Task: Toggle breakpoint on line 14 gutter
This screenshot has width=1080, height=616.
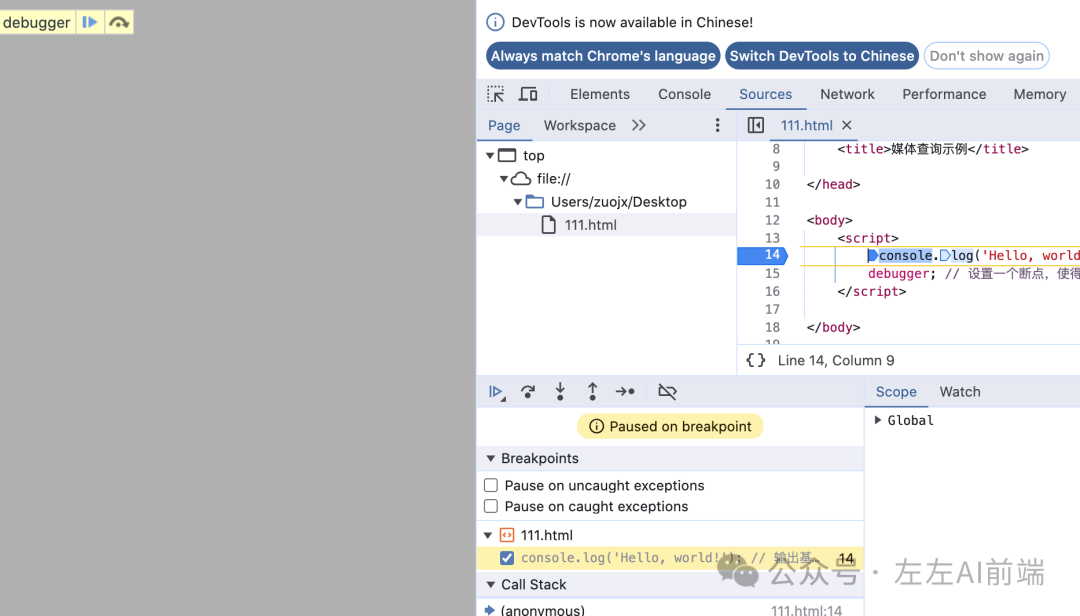Action: pos(761,256)
